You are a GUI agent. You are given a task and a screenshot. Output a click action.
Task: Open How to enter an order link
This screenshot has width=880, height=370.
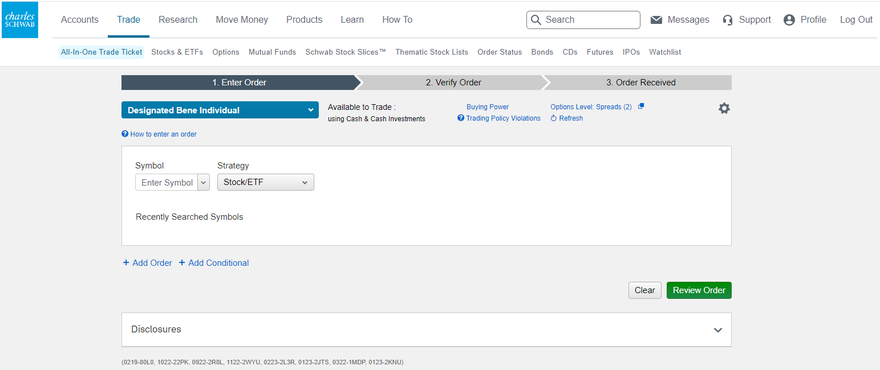pos(163,134)
